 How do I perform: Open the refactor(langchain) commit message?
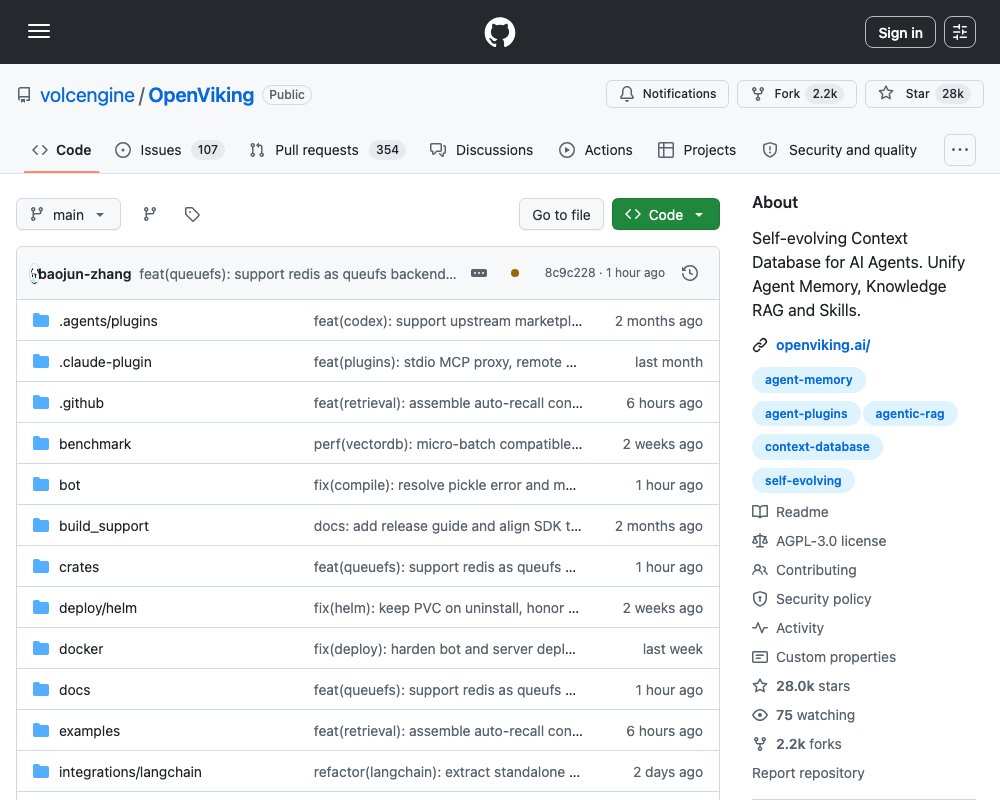point(447,772)
